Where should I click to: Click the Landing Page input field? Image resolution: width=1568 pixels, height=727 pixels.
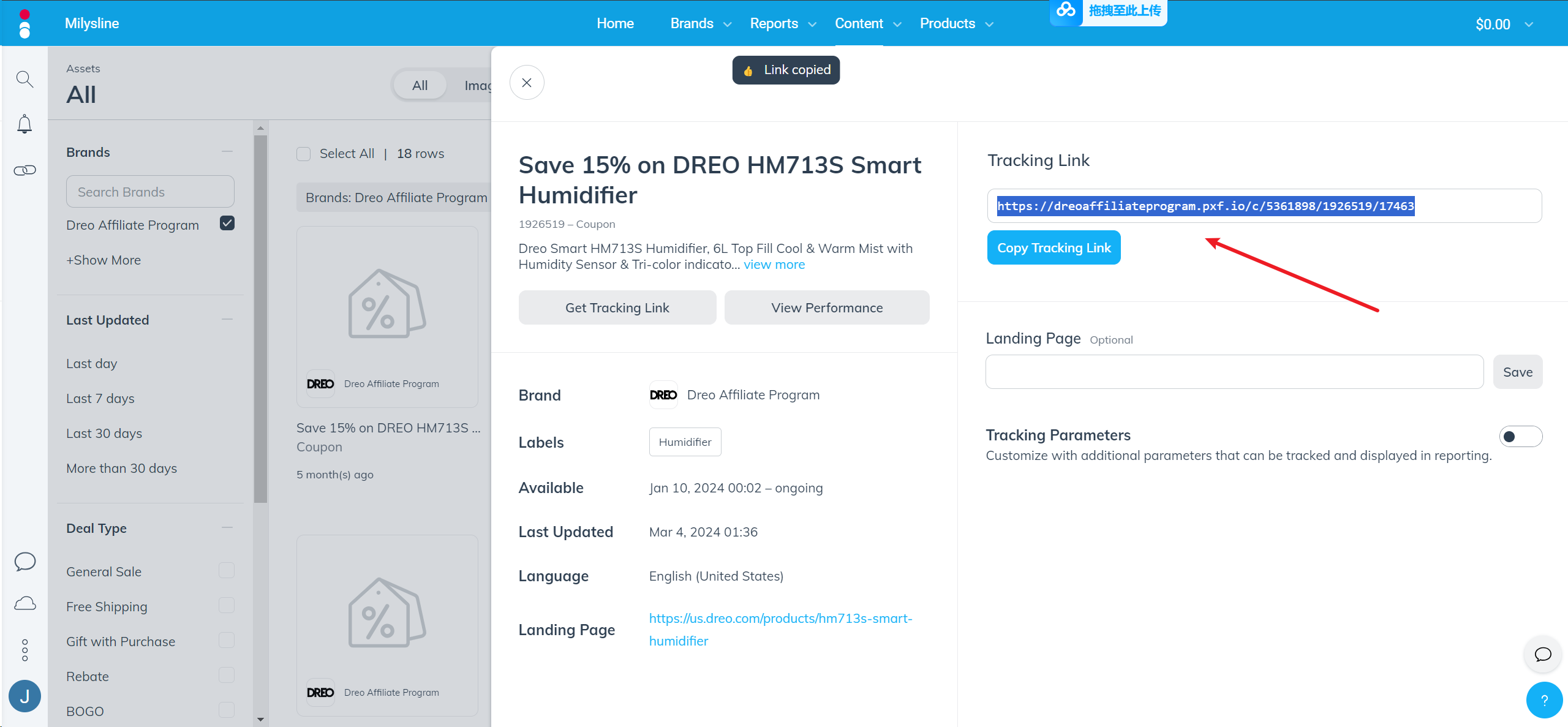click(x=1234, y=372)
